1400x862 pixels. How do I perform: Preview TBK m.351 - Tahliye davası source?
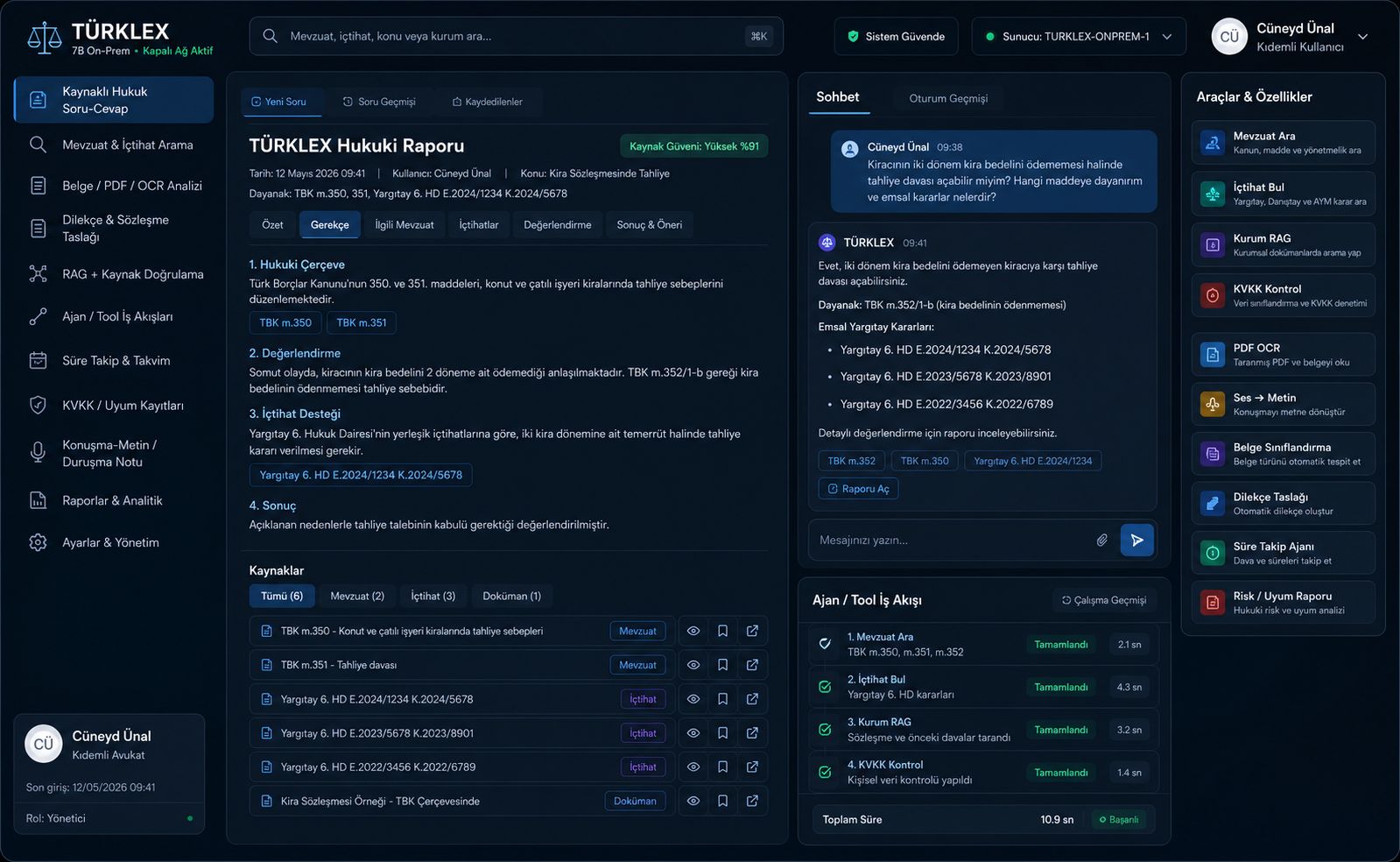click(x=693, y=665)
